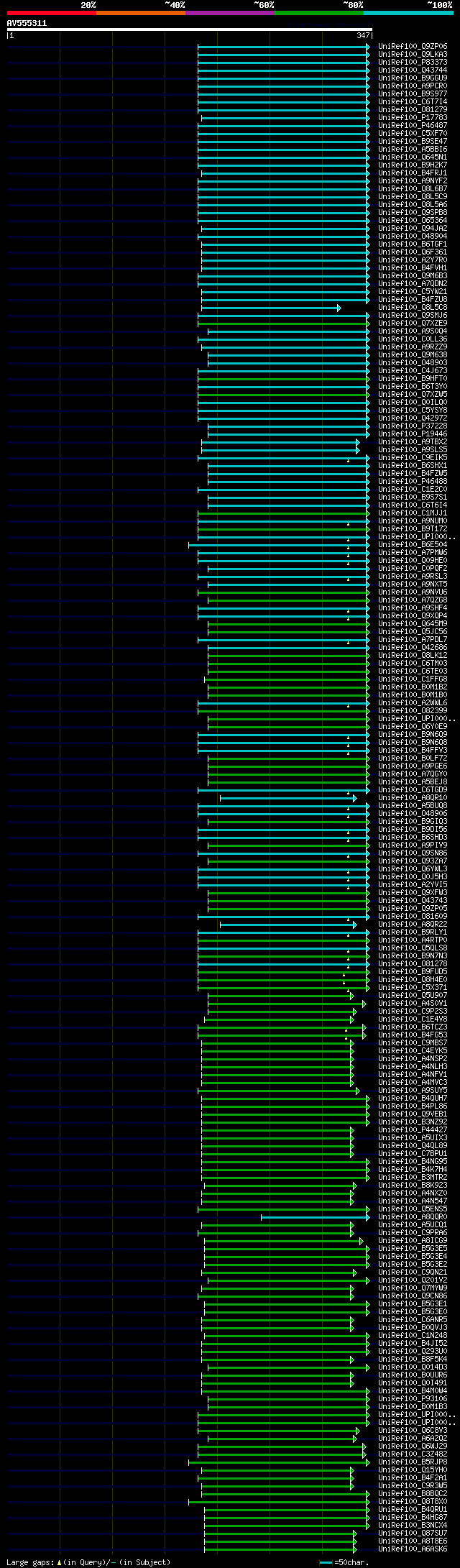The width and height of the screenshot is (460, 1568).
Task: Select label UniRef100_A4NLH3
Action: point(413,1067)
